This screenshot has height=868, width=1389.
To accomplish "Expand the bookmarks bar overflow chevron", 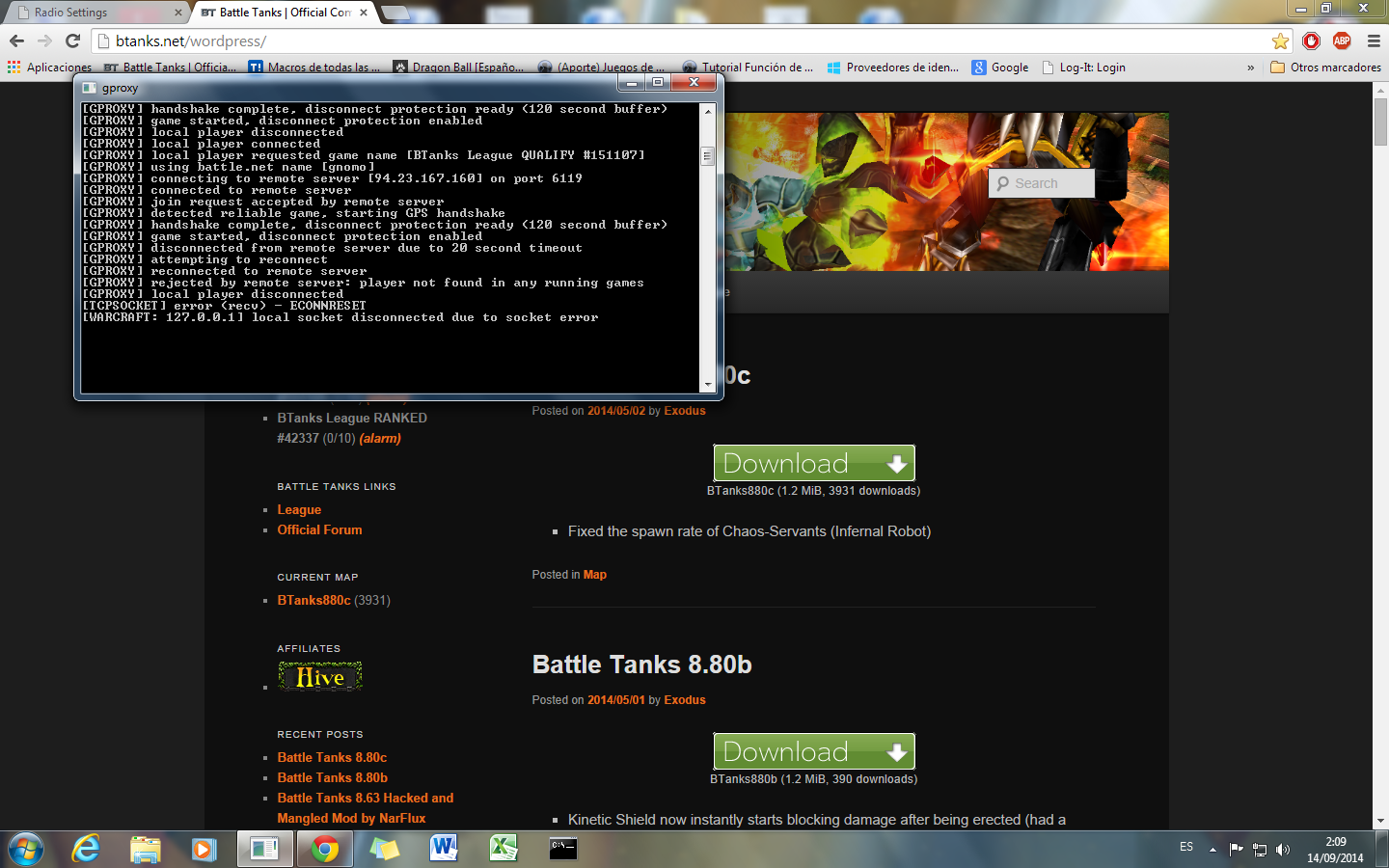I will tap(1251, 68).
